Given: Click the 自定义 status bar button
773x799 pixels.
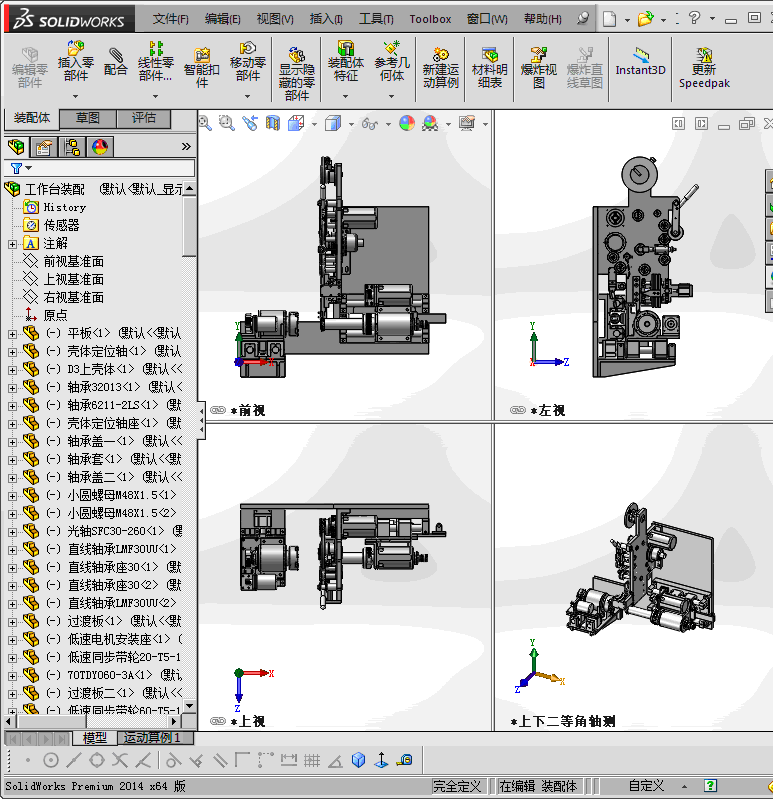Looking at the screenshot, I should pyautogui.click(x=646, y=786).
